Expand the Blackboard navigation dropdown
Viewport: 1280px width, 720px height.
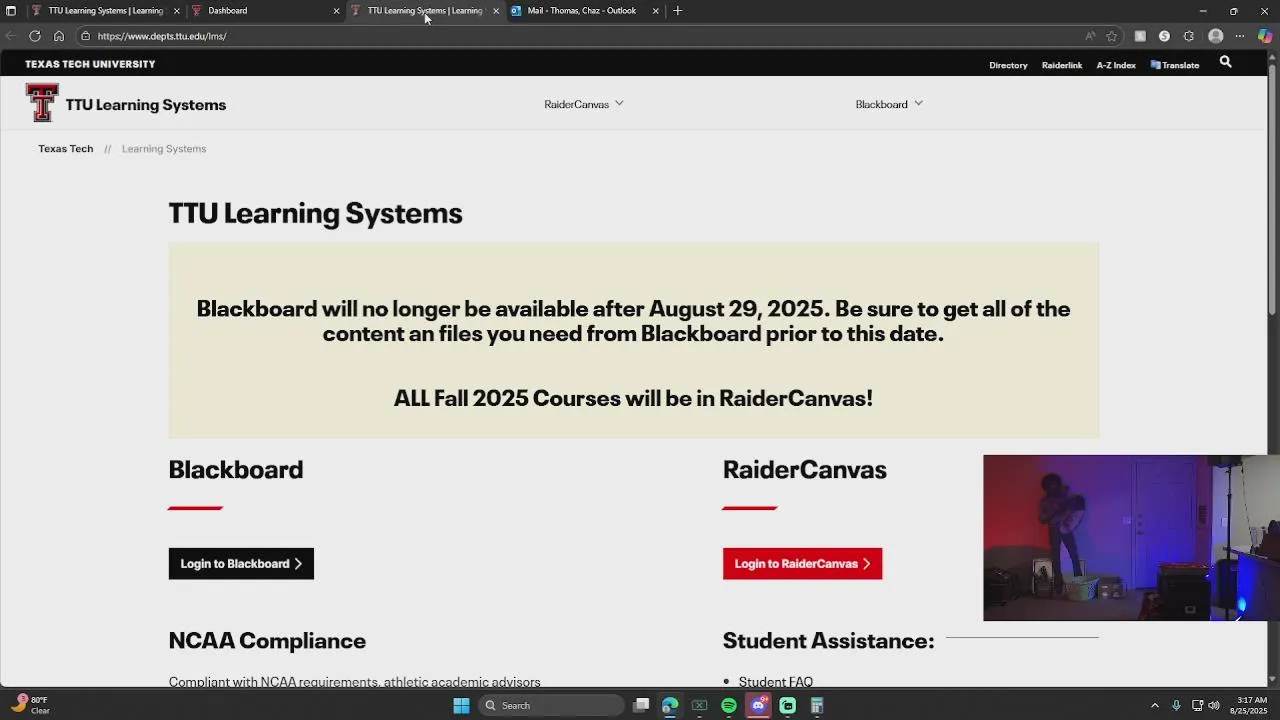pos(889,104)
